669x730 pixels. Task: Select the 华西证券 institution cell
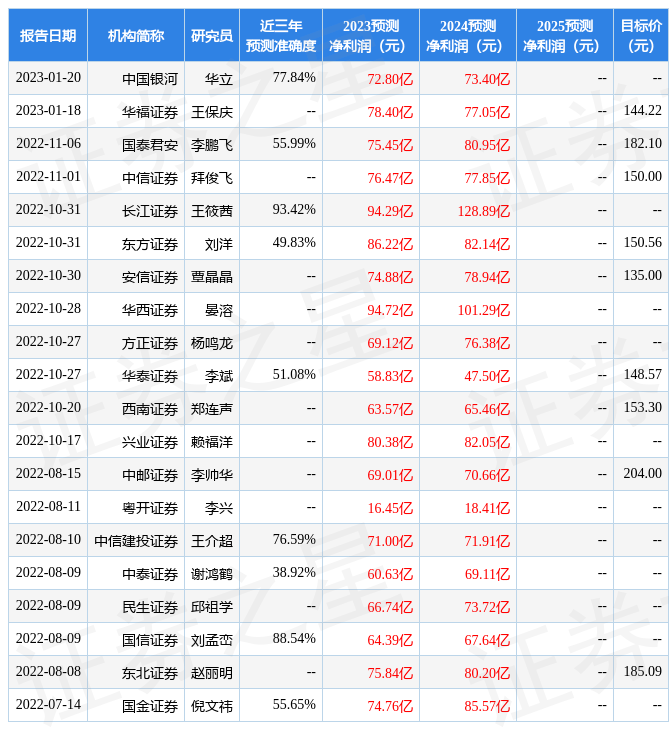136,309
